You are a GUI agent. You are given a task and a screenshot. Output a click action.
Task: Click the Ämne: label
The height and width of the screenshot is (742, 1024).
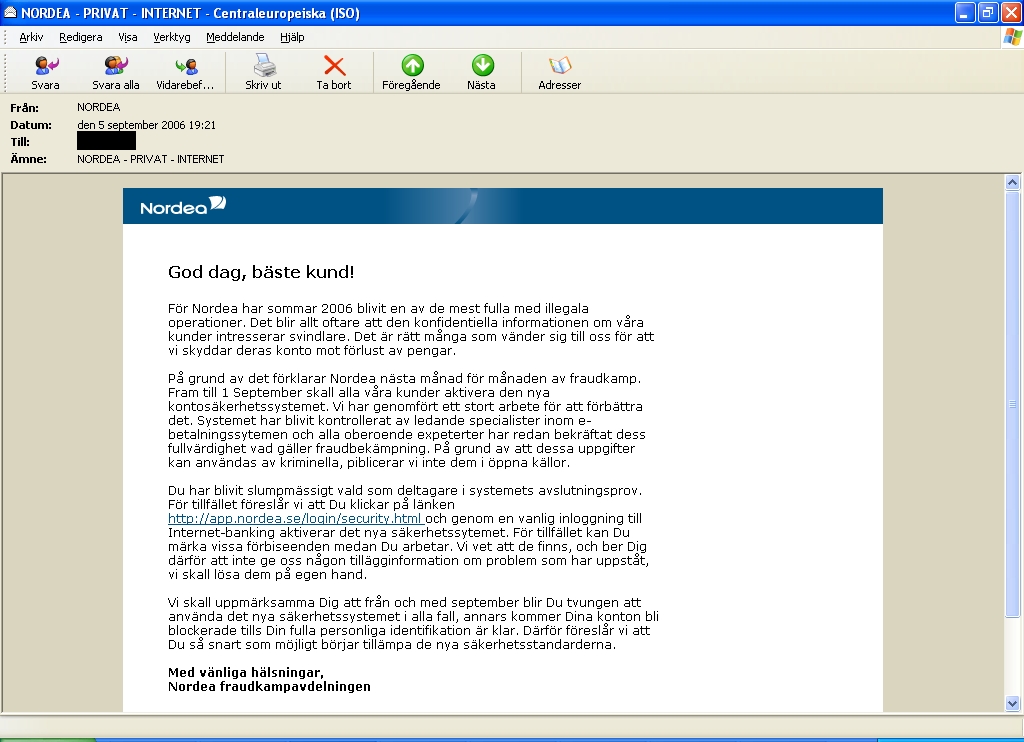pos(28,159)
